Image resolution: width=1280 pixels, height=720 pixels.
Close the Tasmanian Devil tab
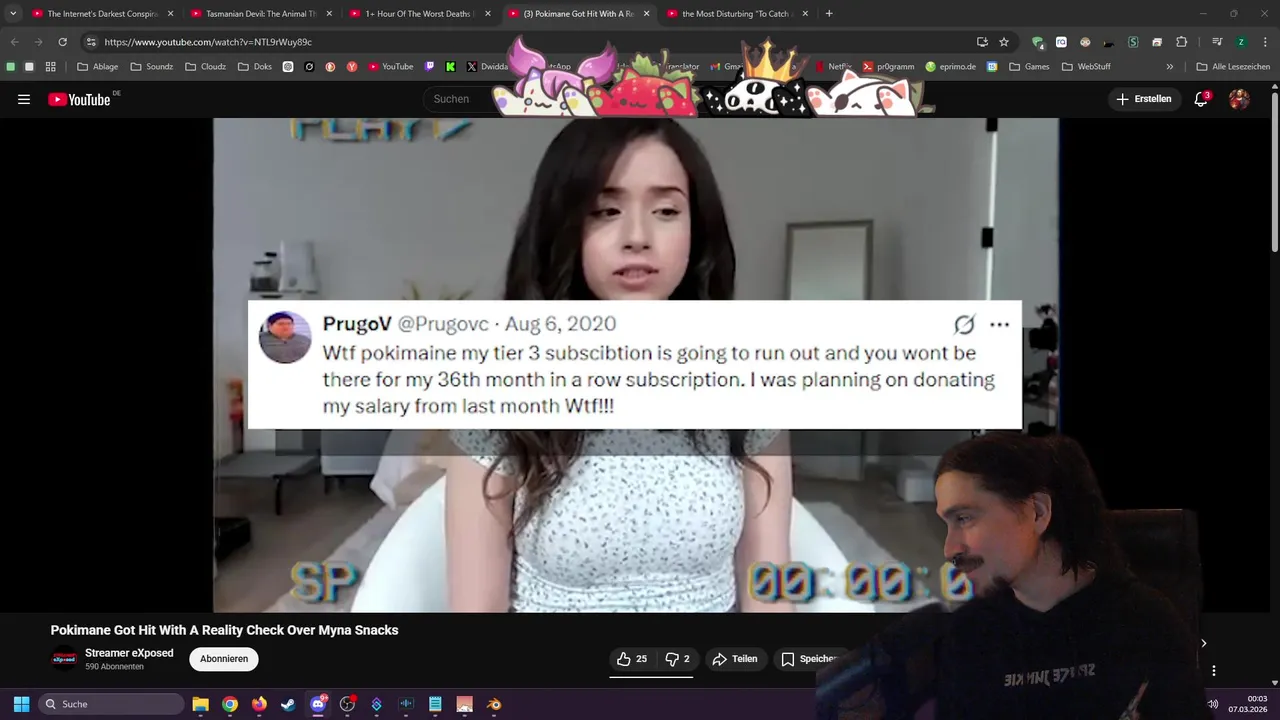[329, 14]
